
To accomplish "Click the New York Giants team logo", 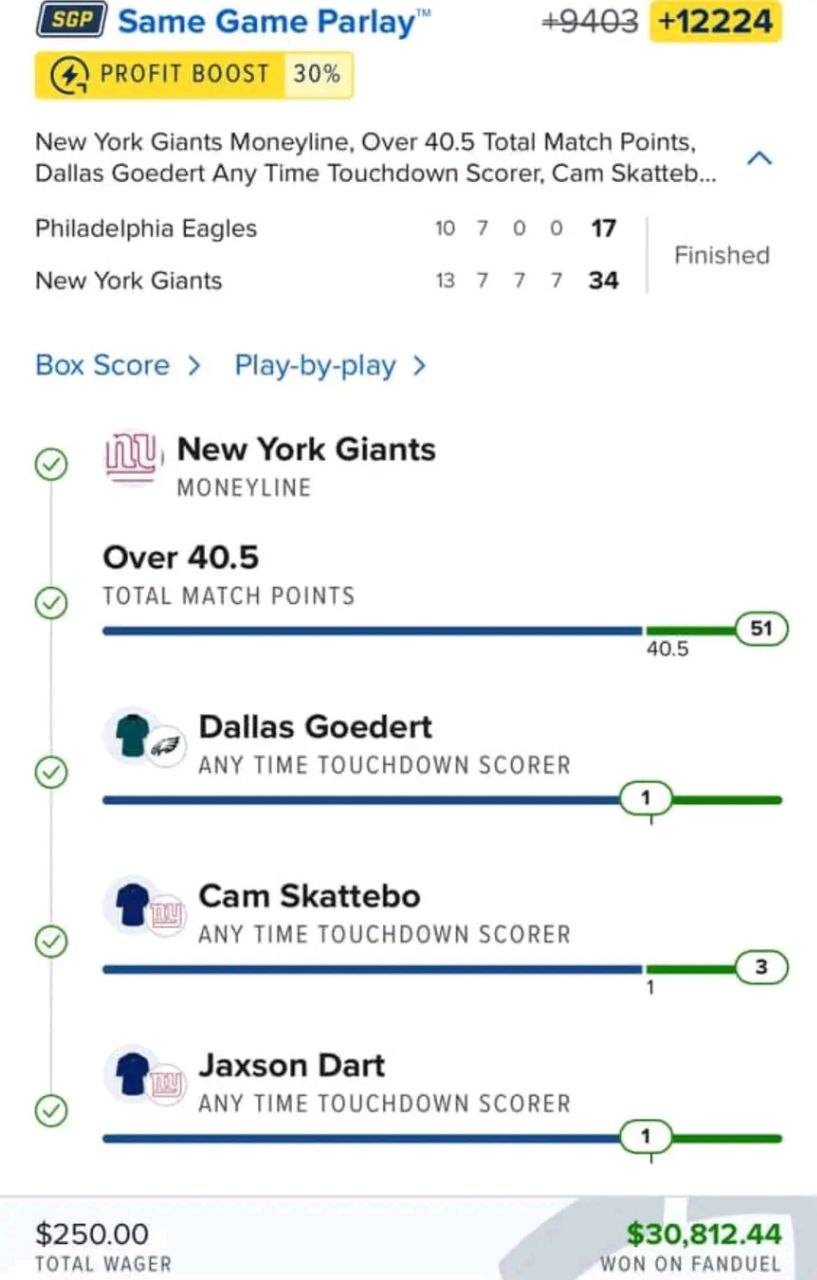I will tap(131, 456).
